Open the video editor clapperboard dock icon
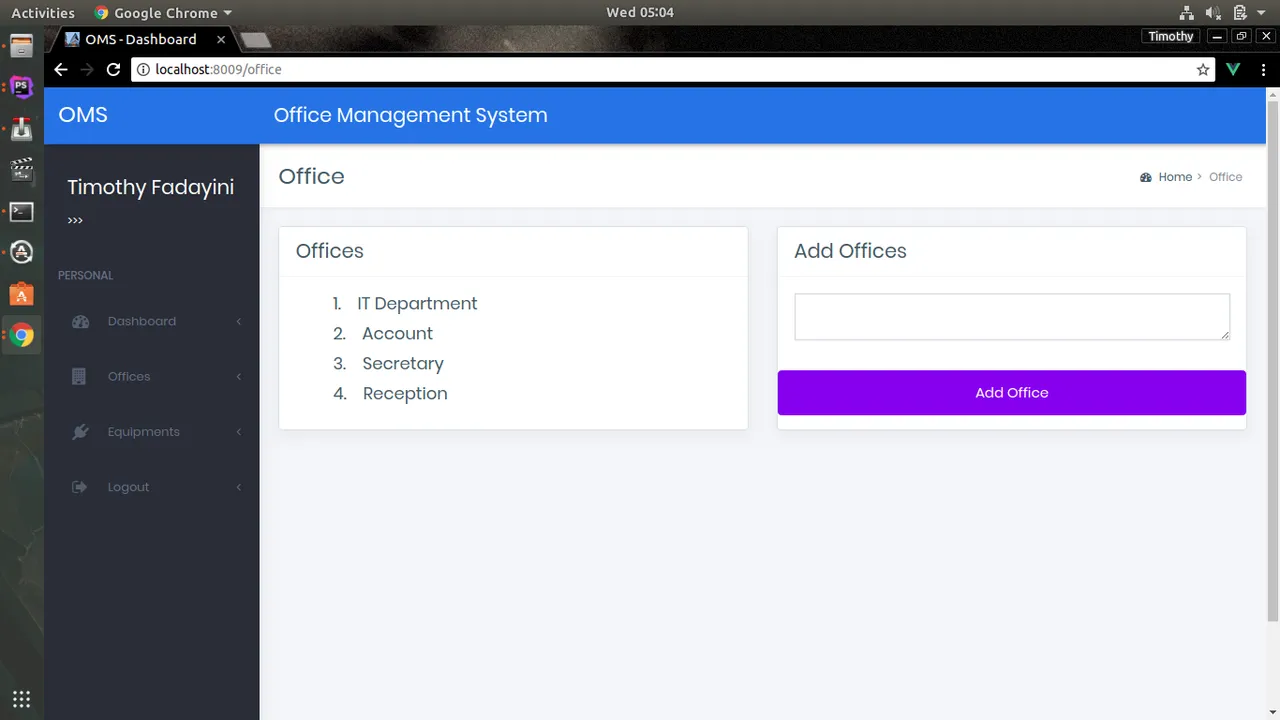Screen dimensions: 1280x720 click(22, 170)
